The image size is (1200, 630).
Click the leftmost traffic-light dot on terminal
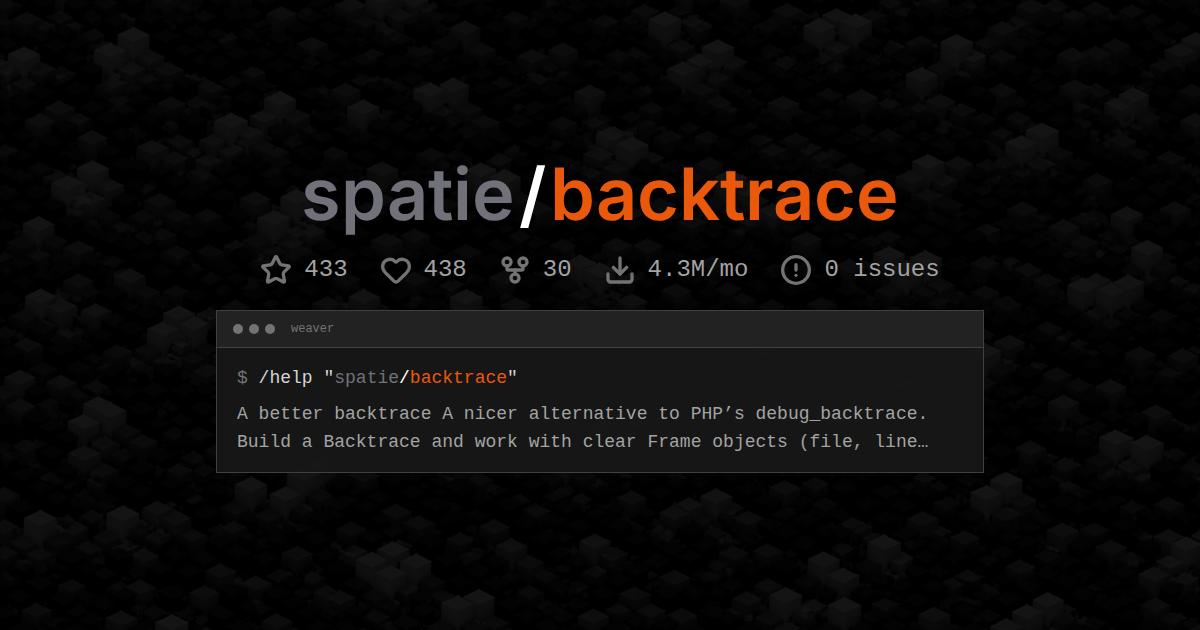coord(237,328)
